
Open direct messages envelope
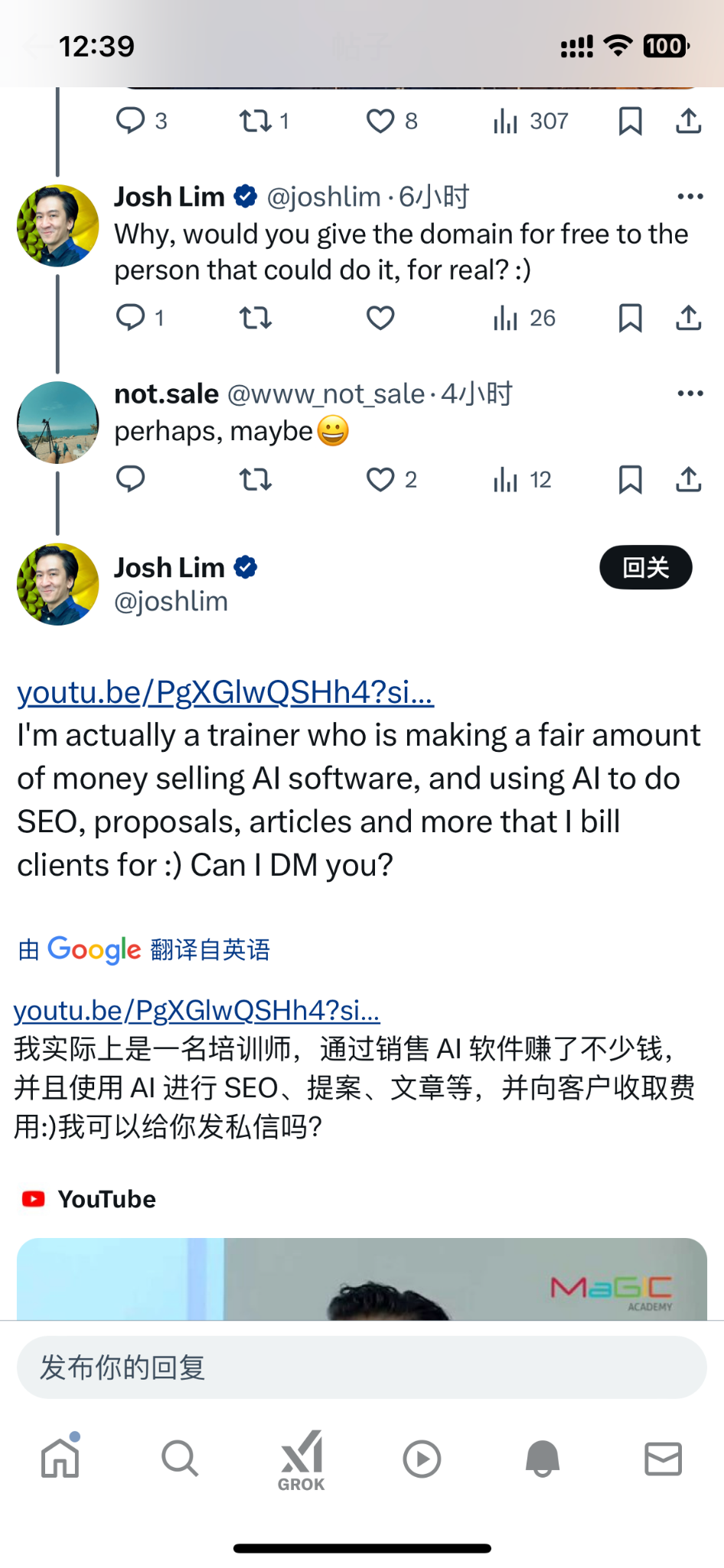tap(663, 1459)
